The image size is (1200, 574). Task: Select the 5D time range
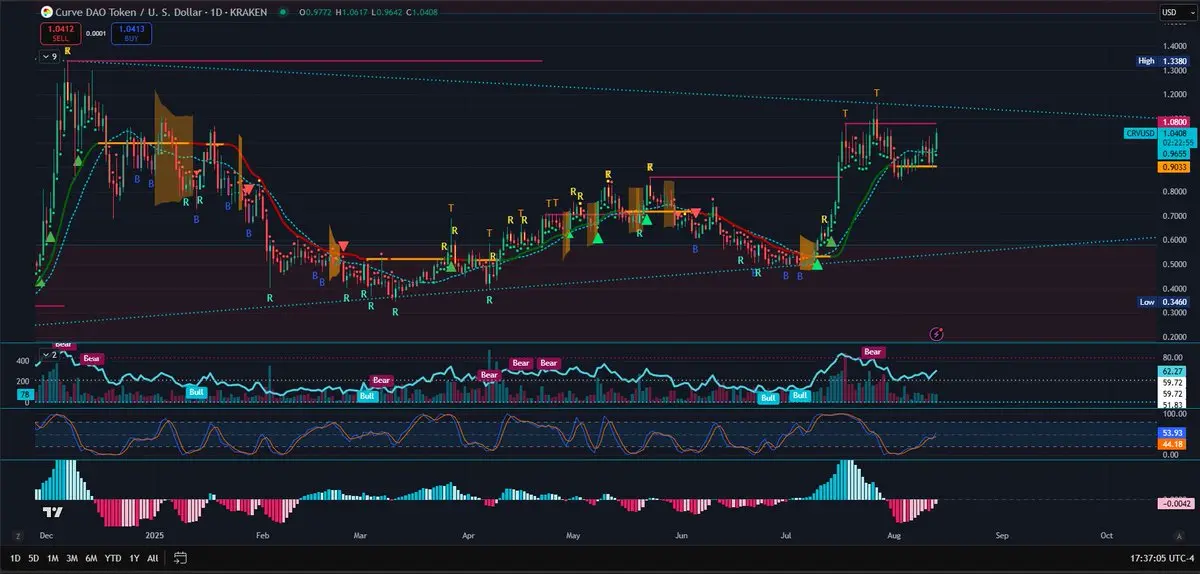(x=34, y=559)
